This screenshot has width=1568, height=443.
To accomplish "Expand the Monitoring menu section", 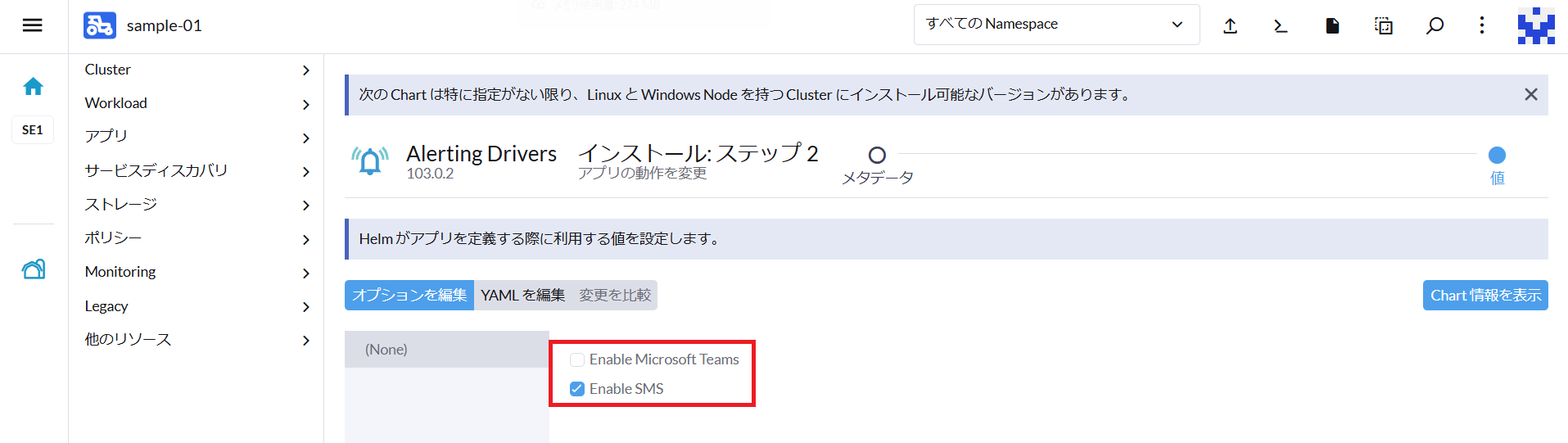I will click(196, 272).
